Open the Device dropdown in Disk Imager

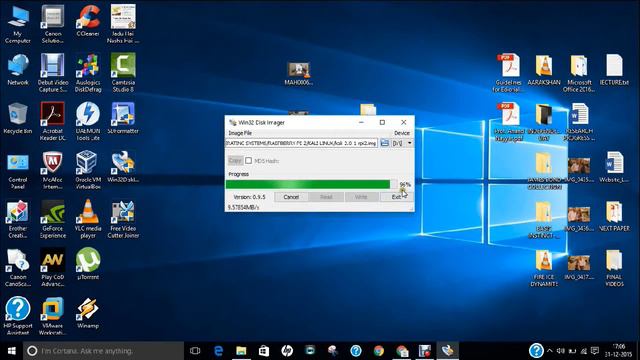(x=402, y=143)
